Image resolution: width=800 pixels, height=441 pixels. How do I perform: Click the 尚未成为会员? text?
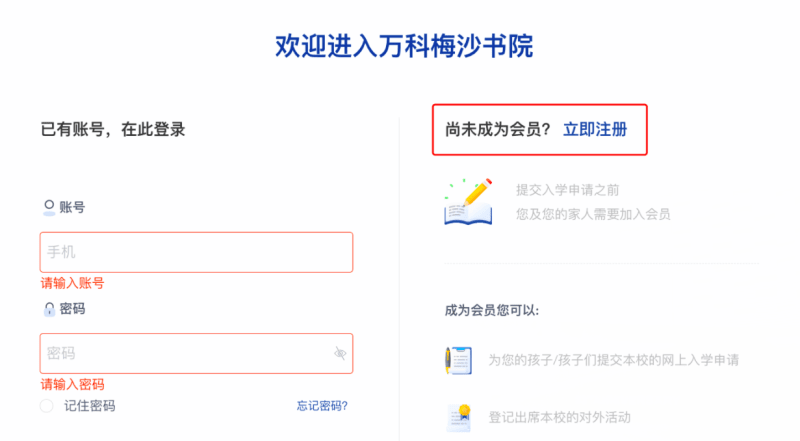[x=497, y=130]
